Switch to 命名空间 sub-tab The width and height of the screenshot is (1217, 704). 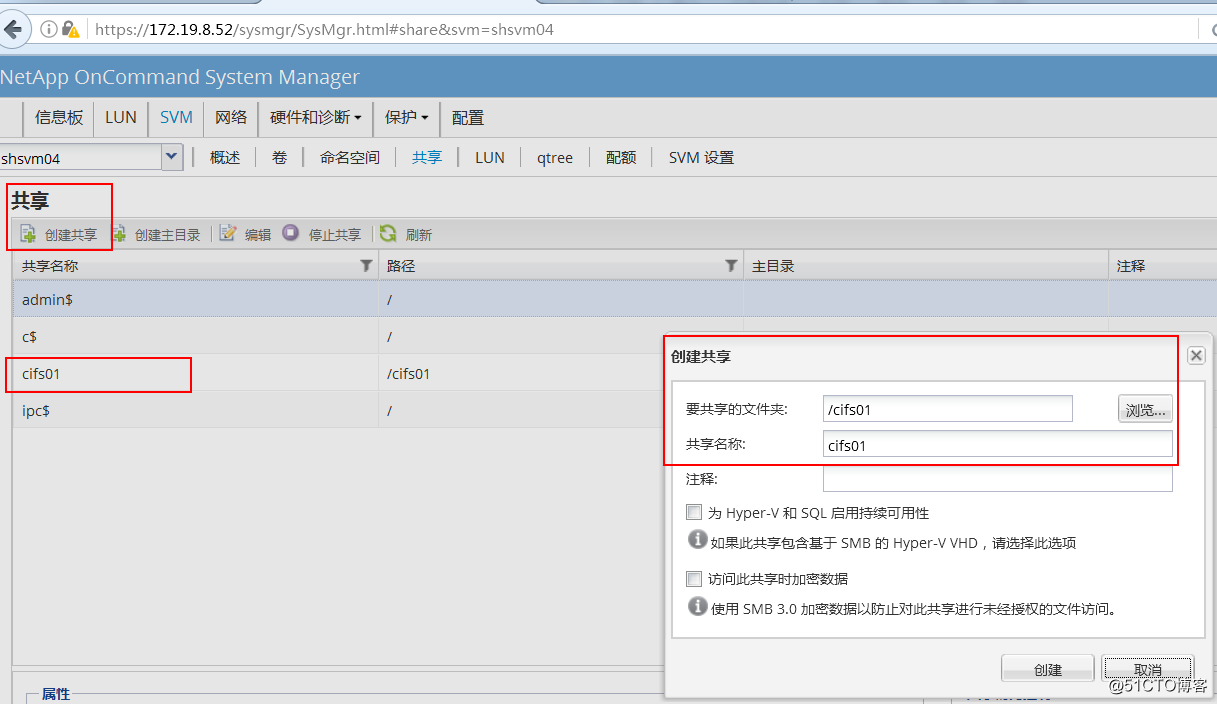[x=350, y=157]
